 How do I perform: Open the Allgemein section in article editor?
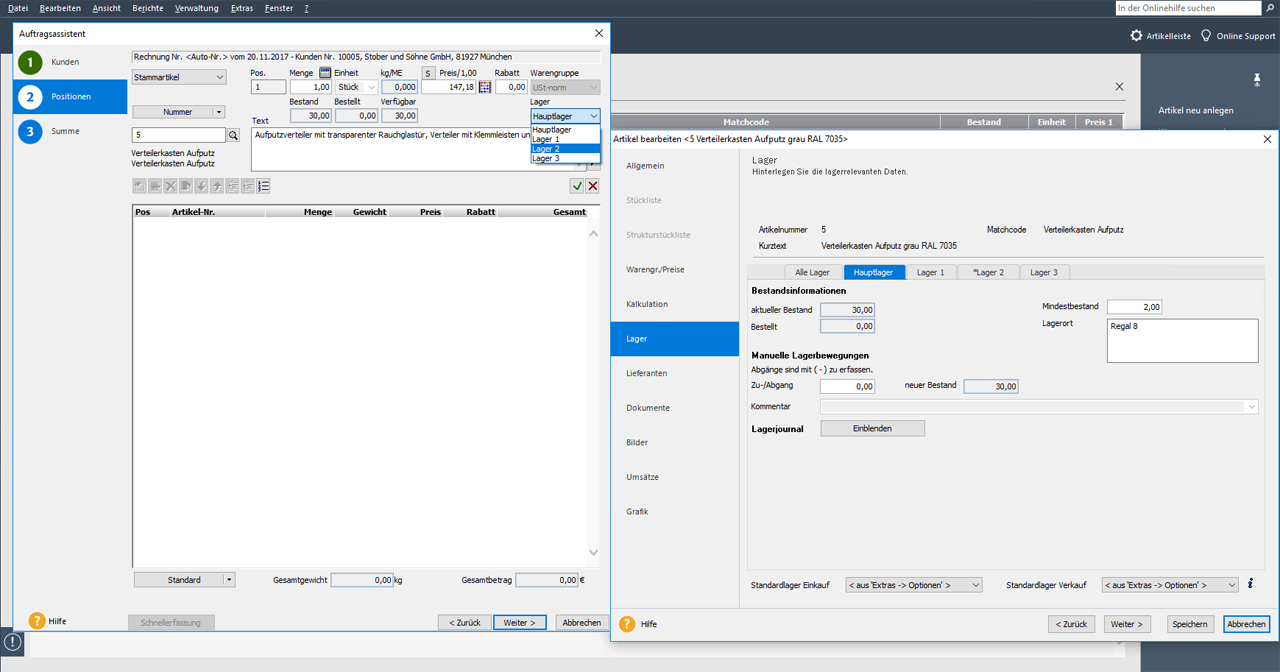click(x=675, y=165)
